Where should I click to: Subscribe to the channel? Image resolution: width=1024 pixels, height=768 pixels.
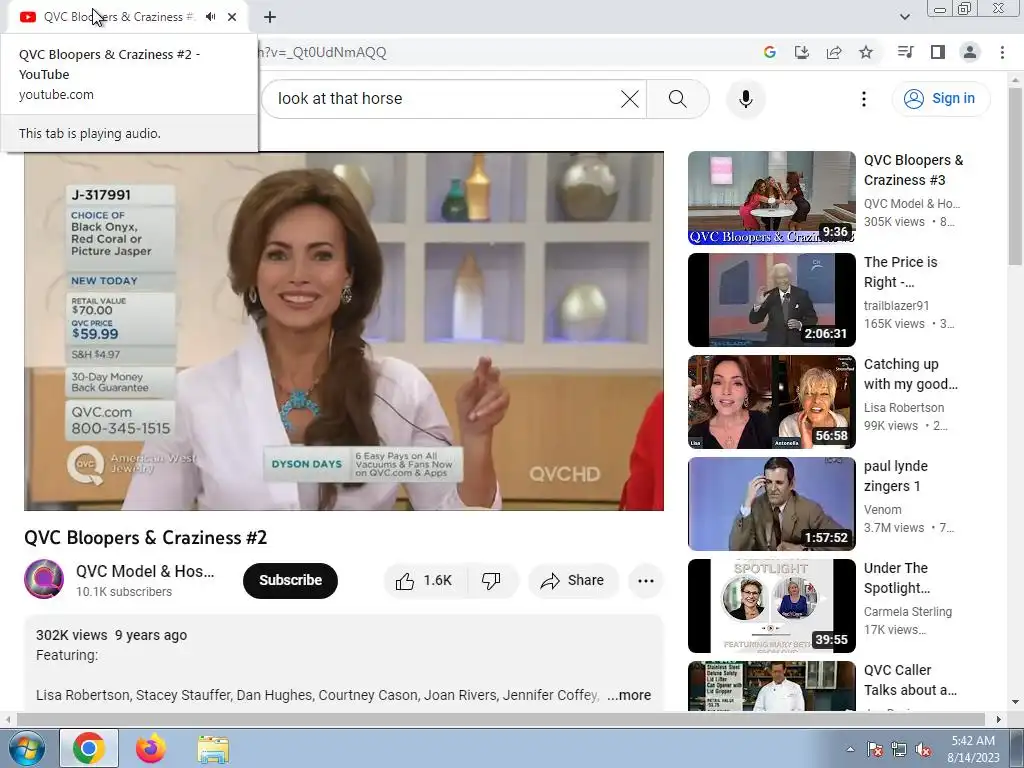coord(291,580)
